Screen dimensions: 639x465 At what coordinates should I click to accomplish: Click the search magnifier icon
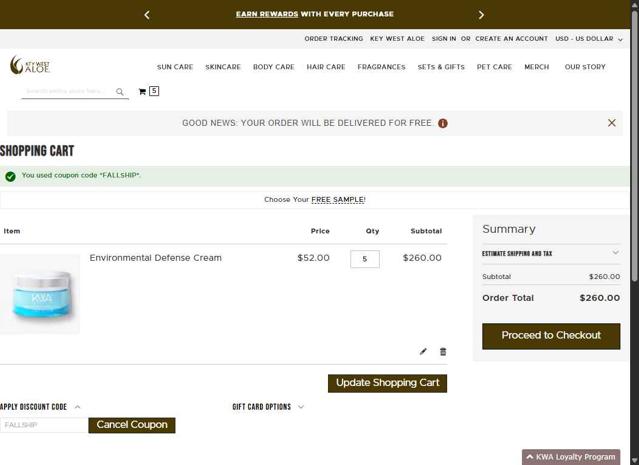point(119,92)
